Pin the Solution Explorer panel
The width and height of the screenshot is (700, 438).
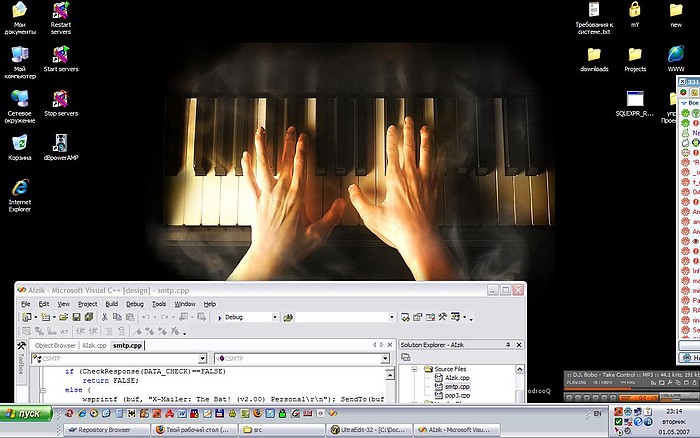[503, 345]
